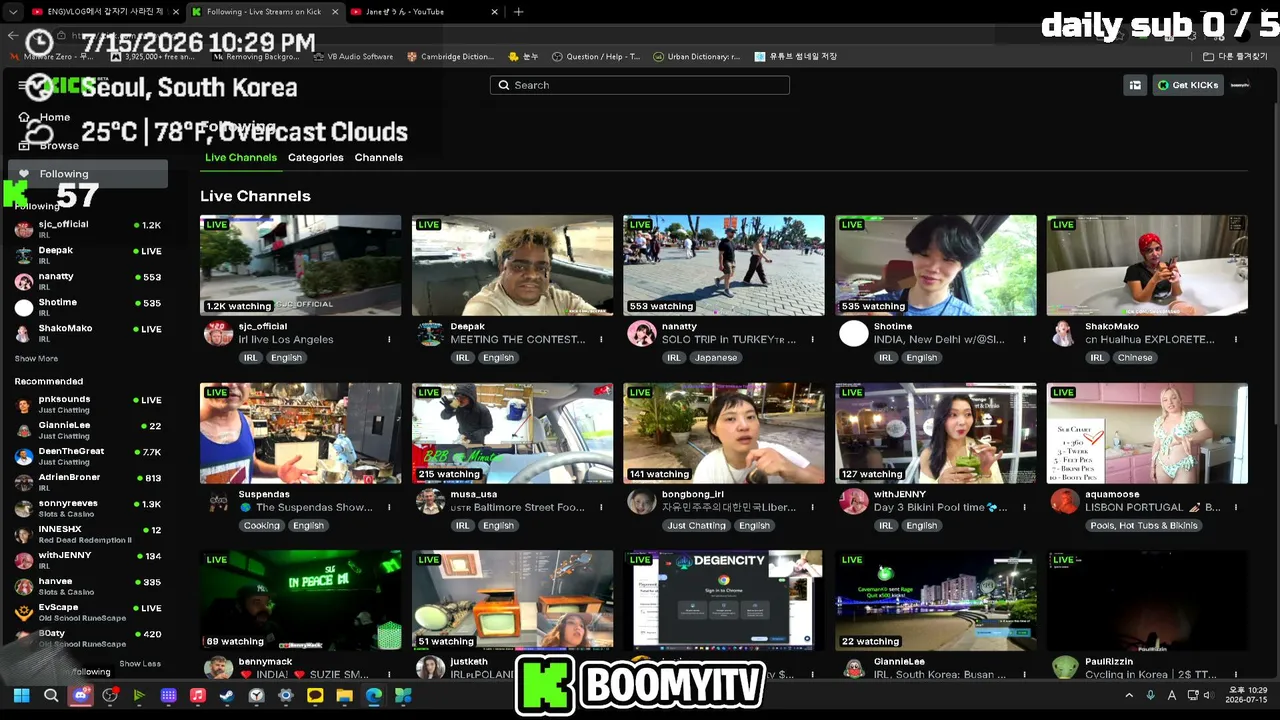Open the layout icon beside Get KICKs
Viewport: 1280px width, 720px height.
(x=1135, y=85)
